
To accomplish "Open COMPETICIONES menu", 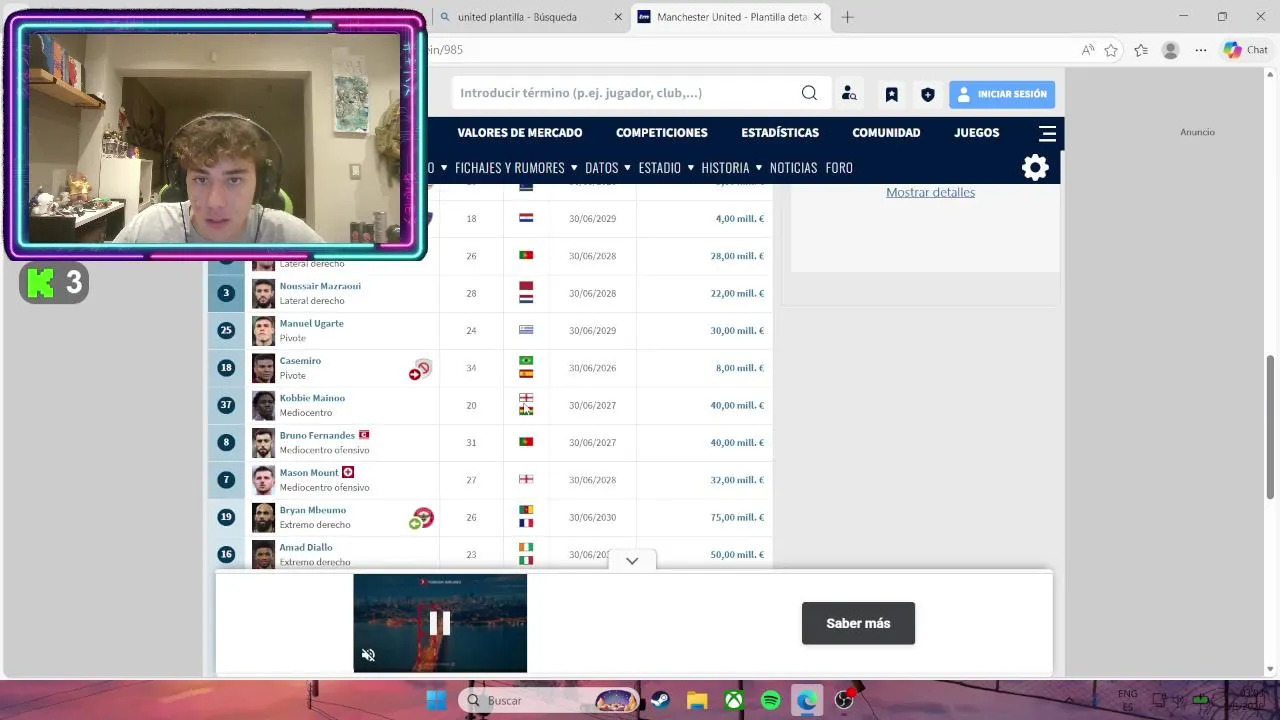I will [662, 133].
